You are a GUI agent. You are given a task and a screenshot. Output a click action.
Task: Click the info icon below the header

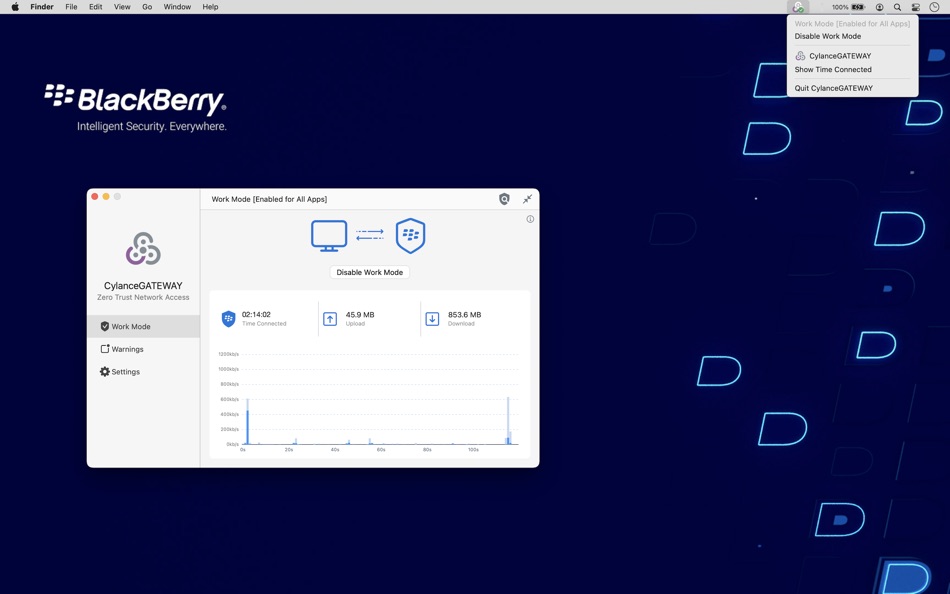(x=530, y=219)
